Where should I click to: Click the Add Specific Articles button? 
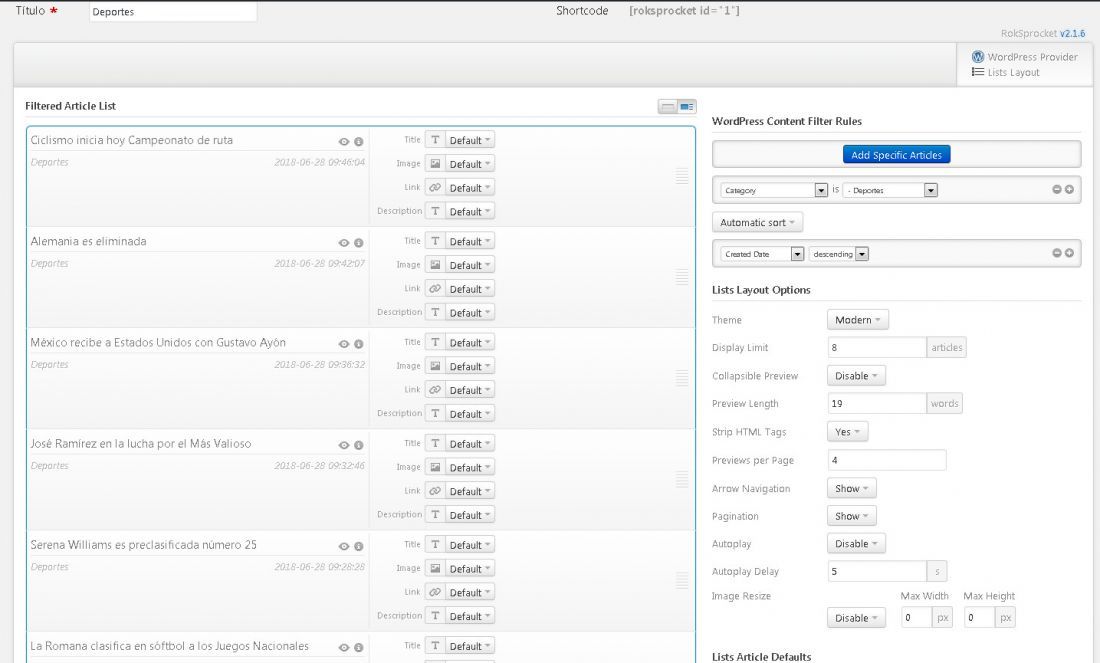[897, 155]
